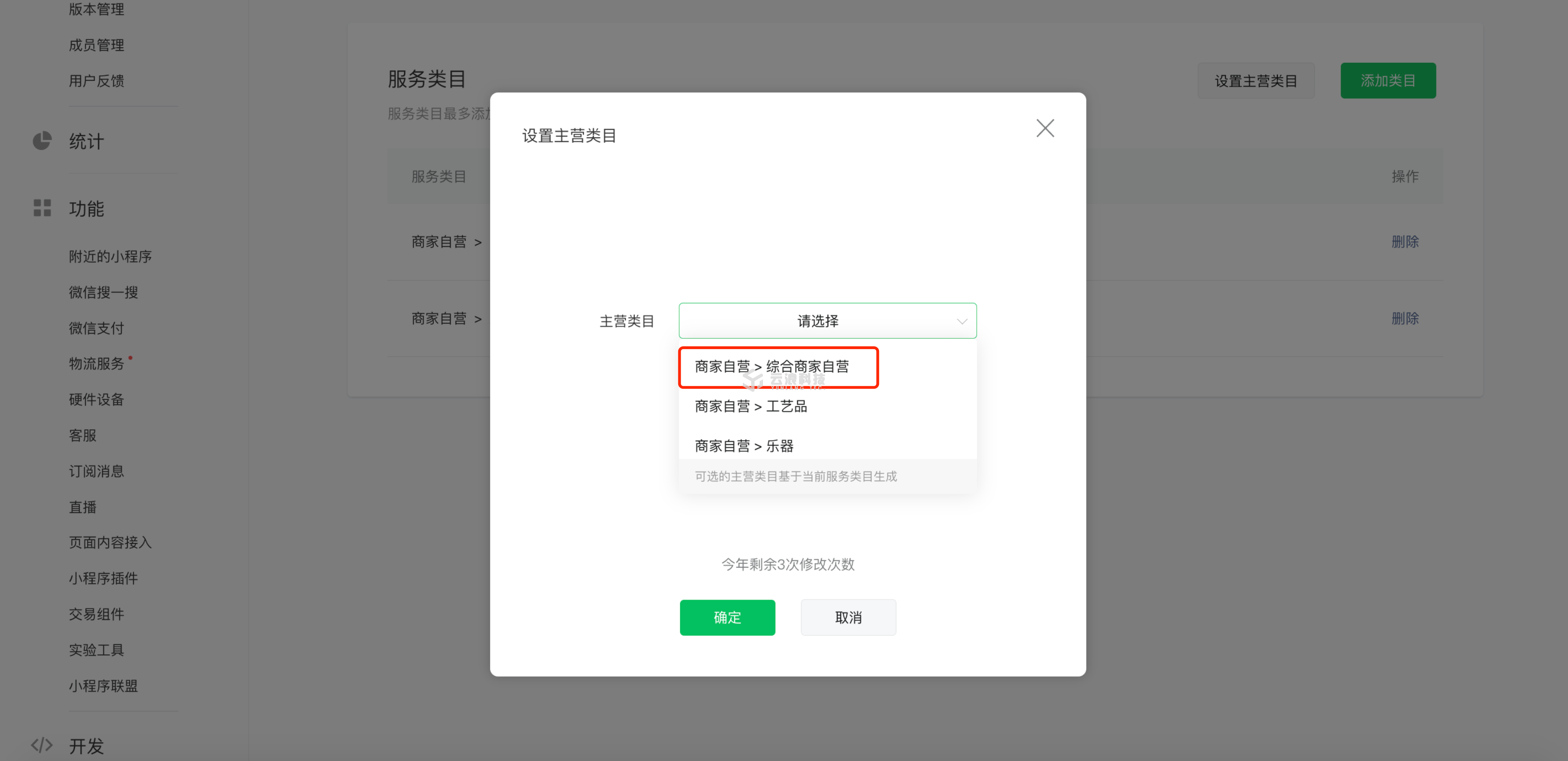Click the statistics pie chart icon
Viewport: 1568px width, 761px height.
pos(42,141)
